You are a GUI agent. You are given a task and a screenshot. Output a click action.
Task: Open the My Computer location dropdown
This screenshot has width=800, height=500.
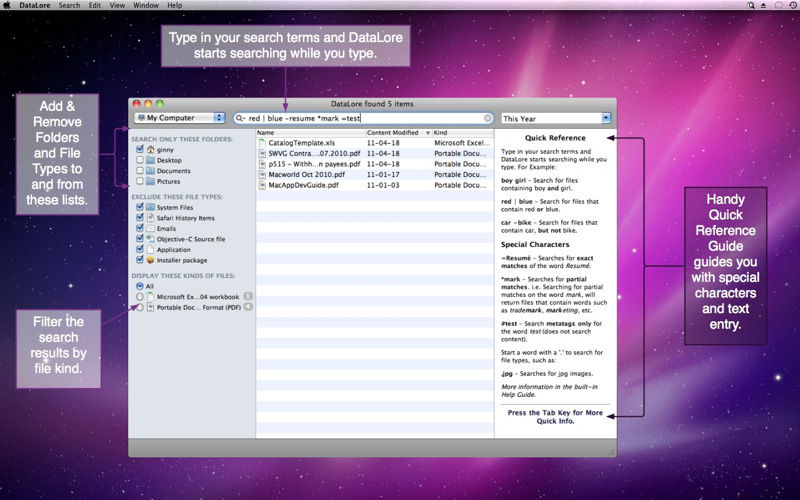coord(180,118)
